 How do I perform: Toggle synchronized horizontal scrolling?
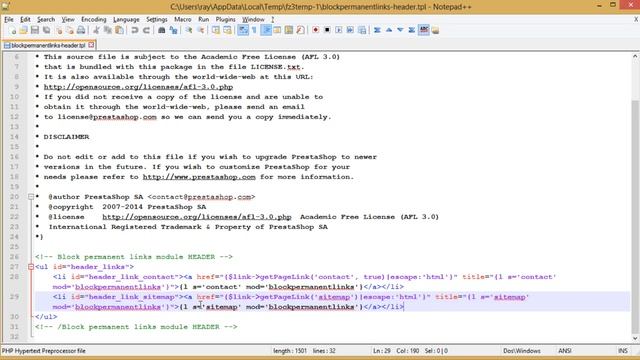pos(227,30)
